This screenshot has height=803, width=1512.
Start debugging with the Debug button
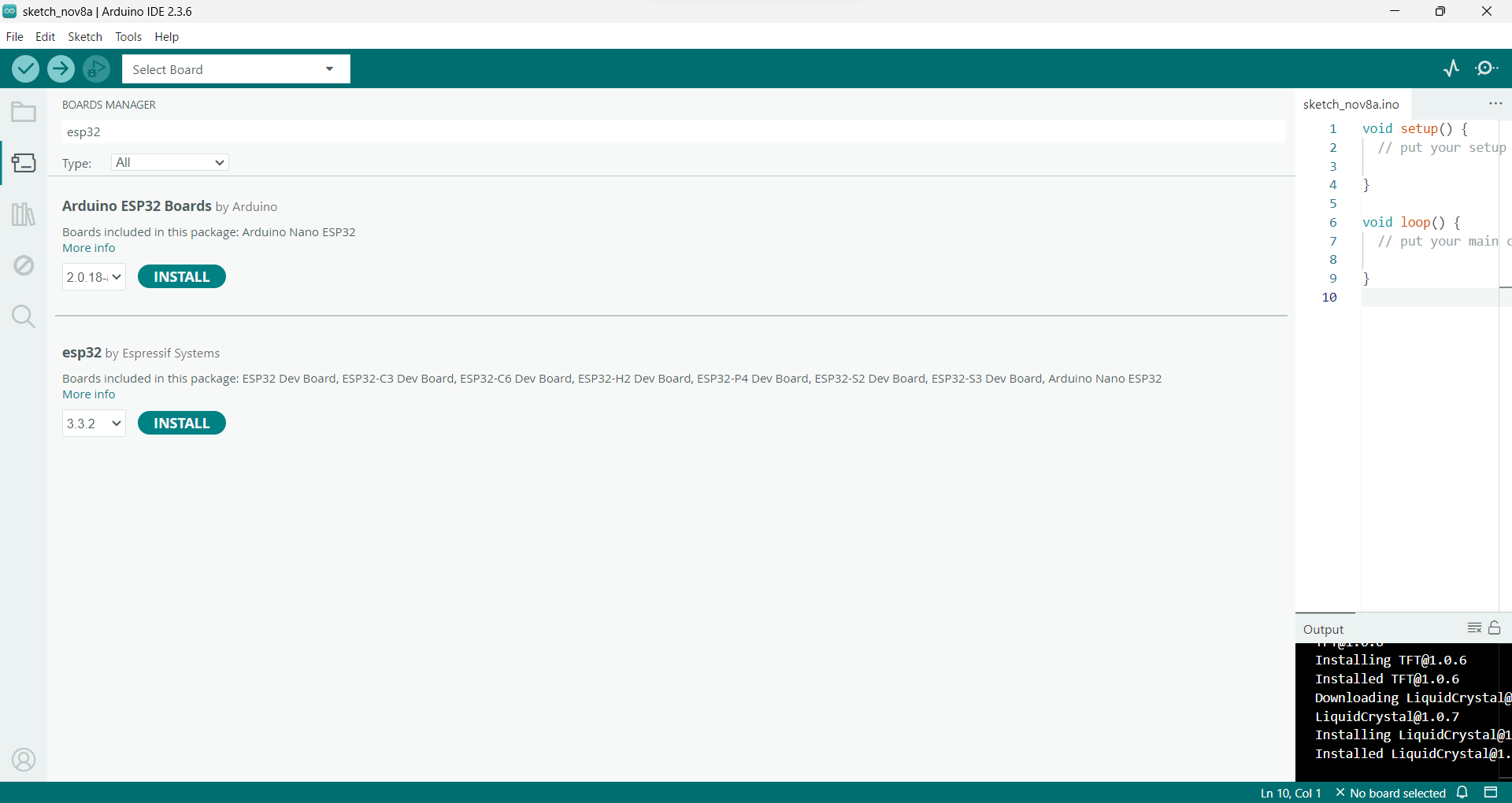click(96, 69)
